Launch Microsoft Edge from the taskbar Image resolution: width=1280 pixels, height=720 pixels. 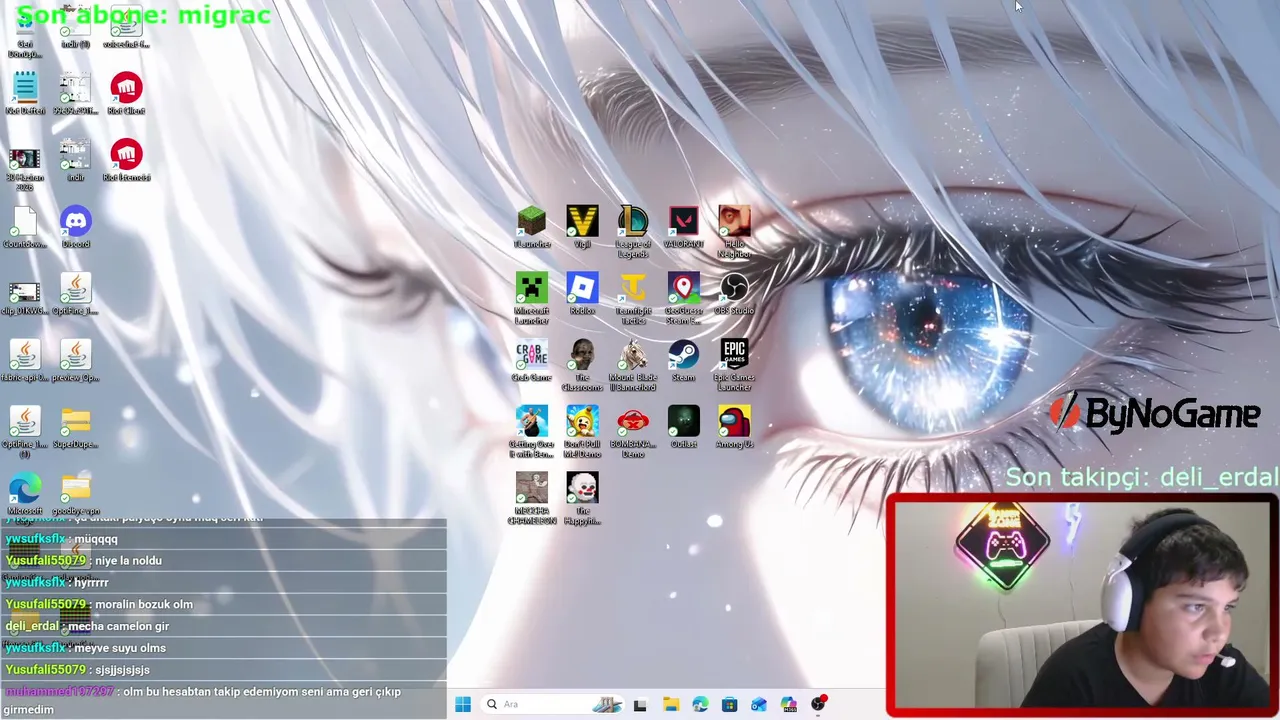tap(700, 704)
